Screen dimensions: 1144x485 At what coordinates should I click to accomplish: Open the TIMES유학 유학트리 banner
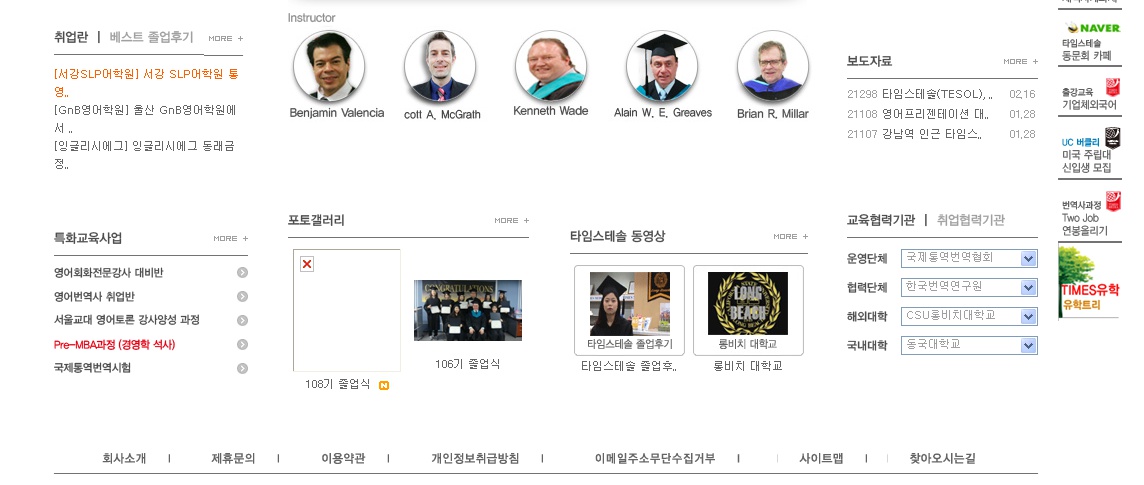(x=1089, y=282)
